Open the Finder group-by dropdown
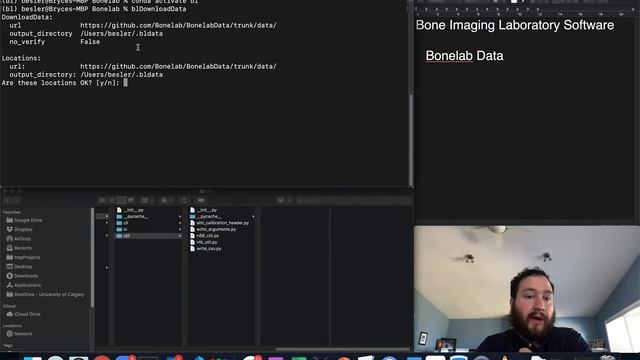640x360 pixels. point(148,200)
